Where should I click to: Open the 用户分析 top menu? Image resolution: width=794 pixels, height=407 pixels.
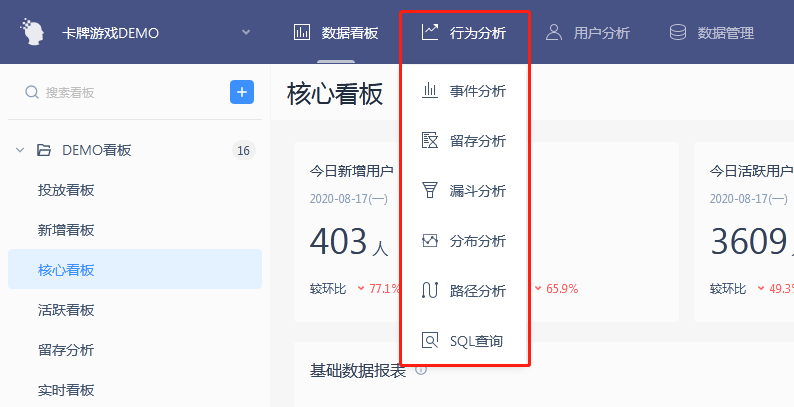[x=588, y=33]
